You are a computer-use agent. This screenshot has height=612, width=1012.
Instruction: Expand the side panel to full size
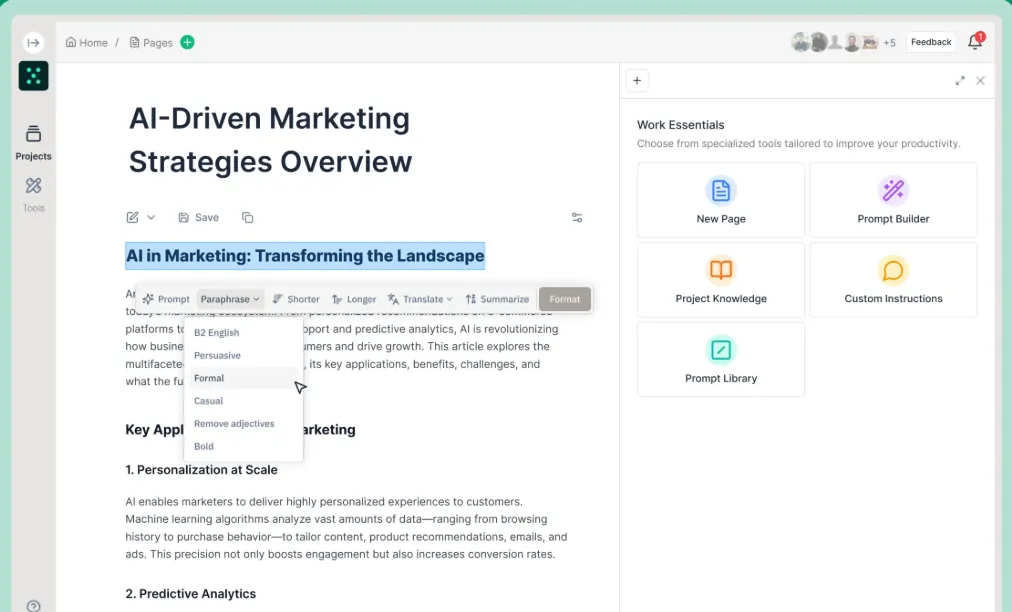[960, 81]
